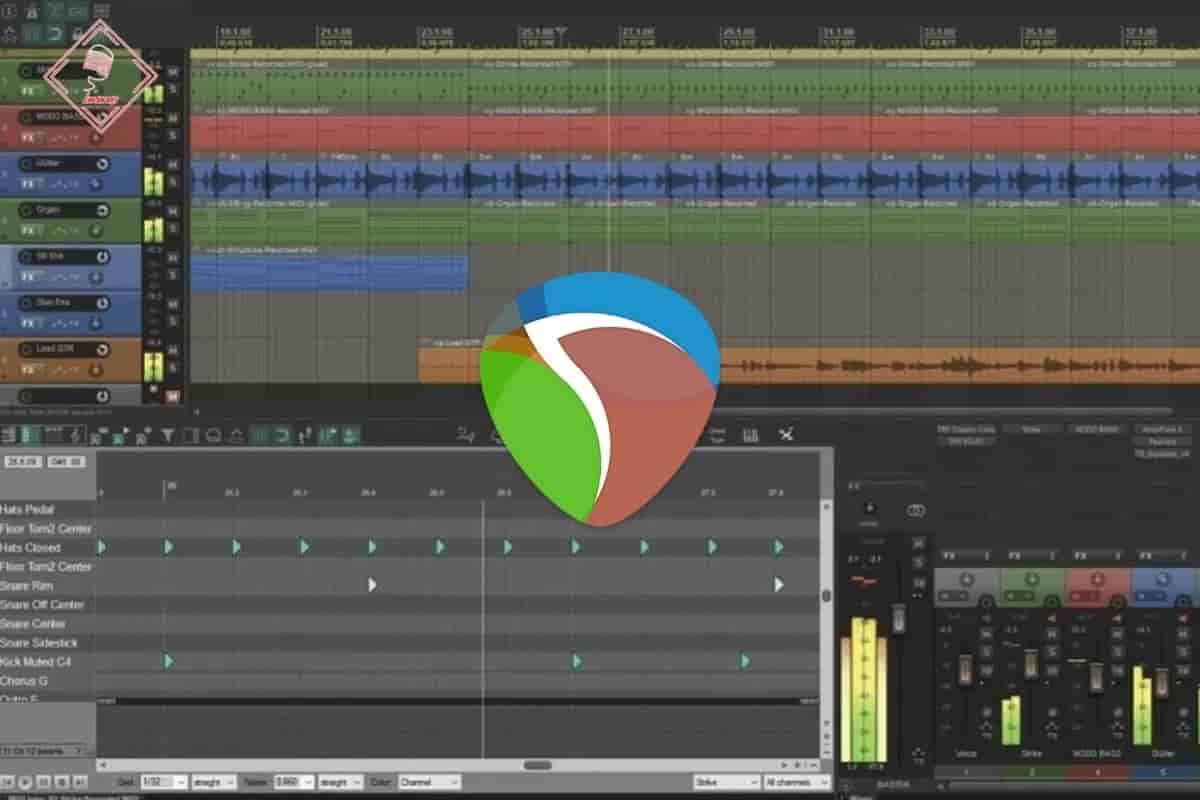Click the repeat loop icon in MIDI toolbar
This screenshot has height=800, width=1200.
pyautogui.click(x=282, y=435)
